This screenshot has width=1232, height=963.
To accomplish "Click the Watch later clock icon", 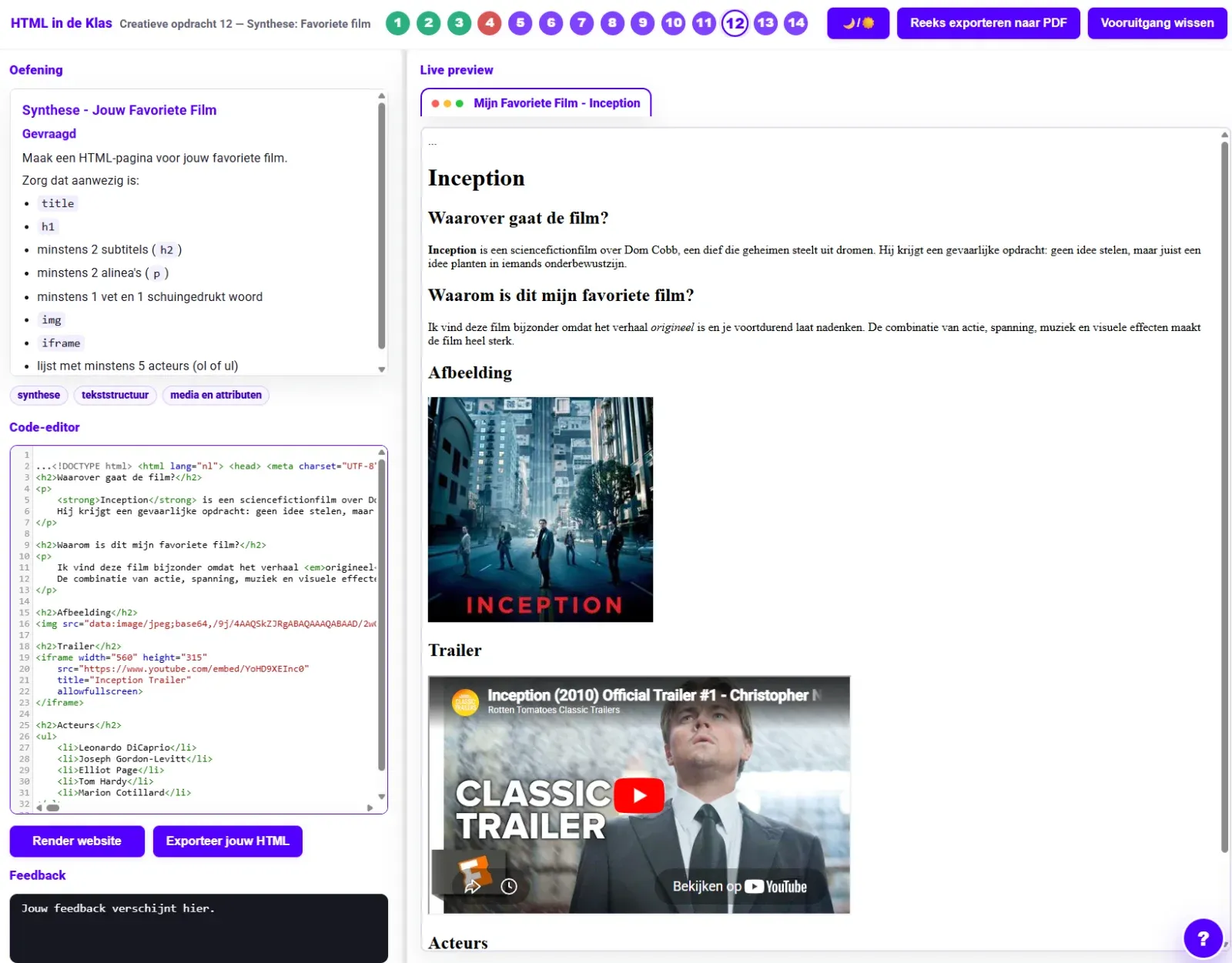I will [x=509, y=887].
